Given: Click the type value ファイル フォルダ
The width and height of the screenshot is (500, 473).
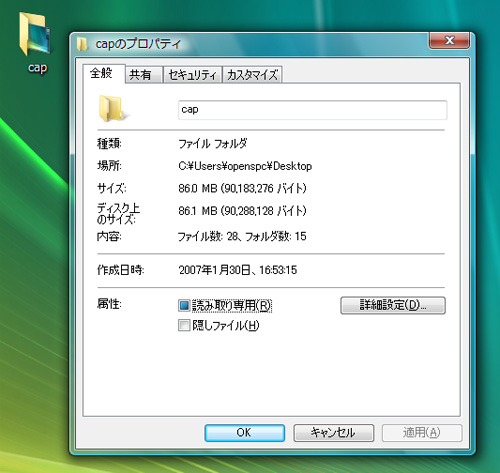Looking at the screenshot, I should pyautogui.click(x=213, y=144).
